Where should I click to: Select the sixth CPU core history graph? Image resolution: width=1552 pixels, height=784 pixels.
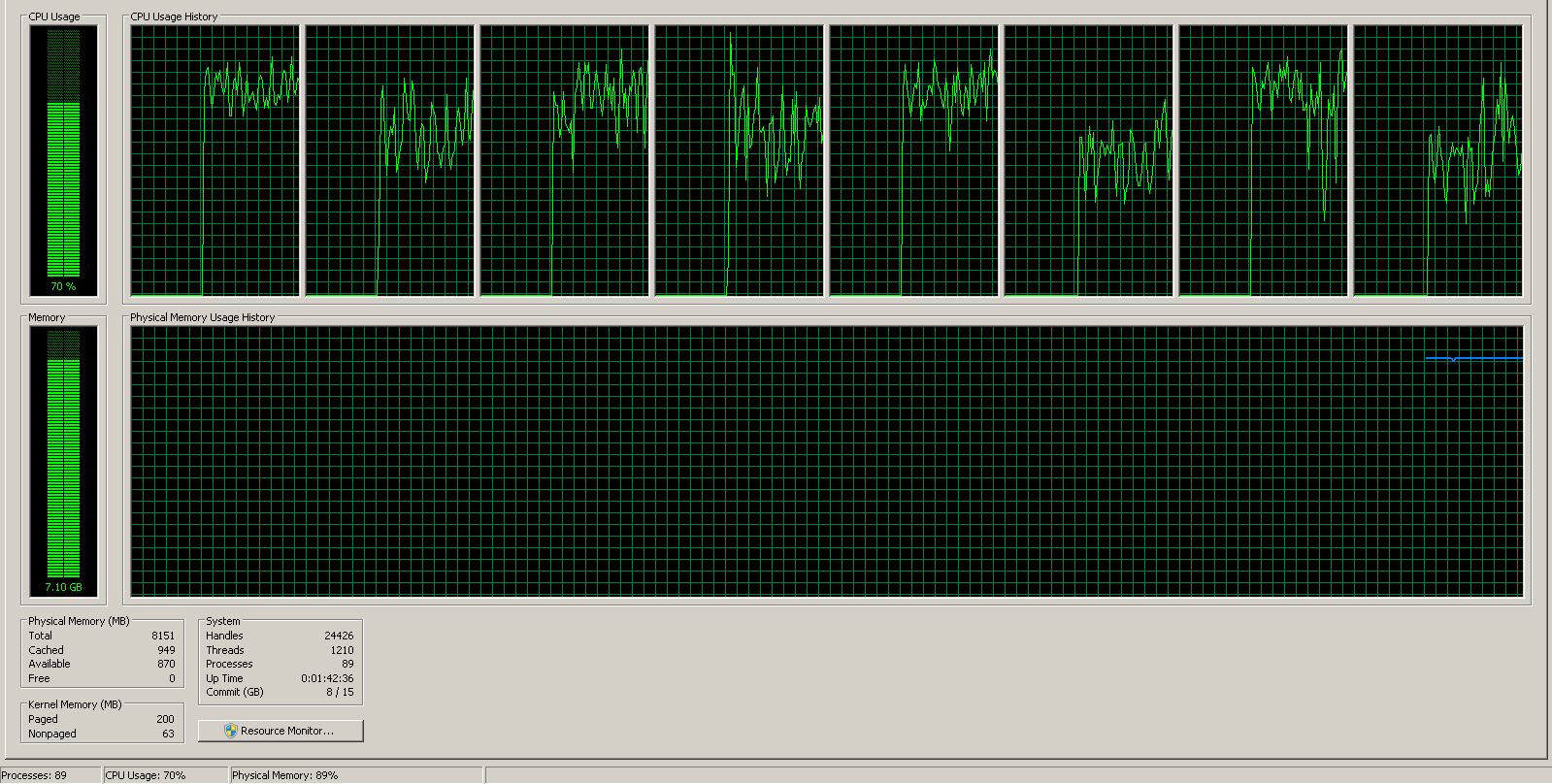[x=1088, y=160]
